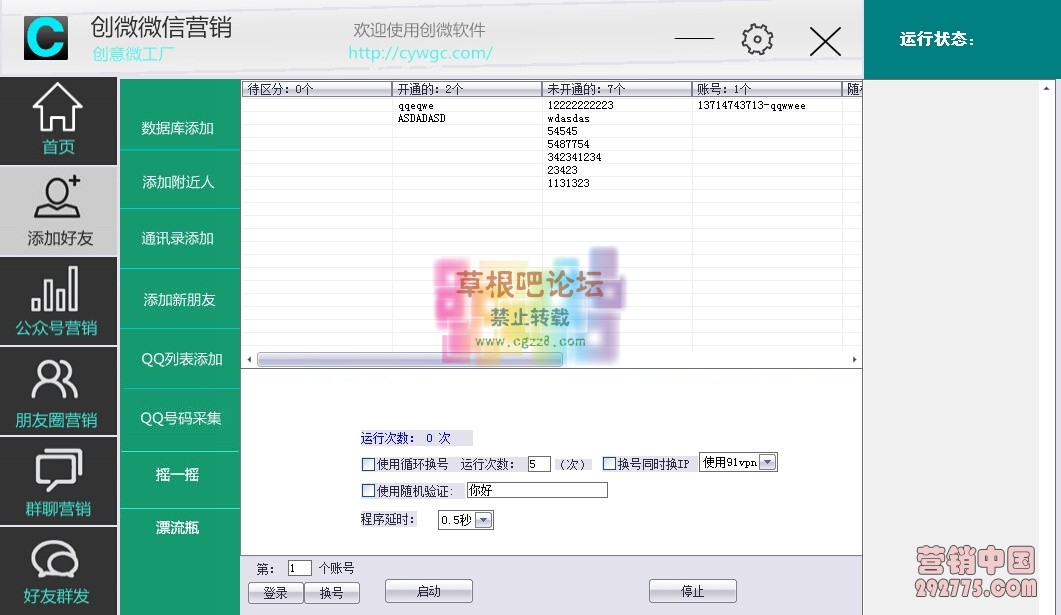Open 公众号营销 from the sidebar
The height and width of the screenshot is (615, 1061).
[x=58, y=300]
